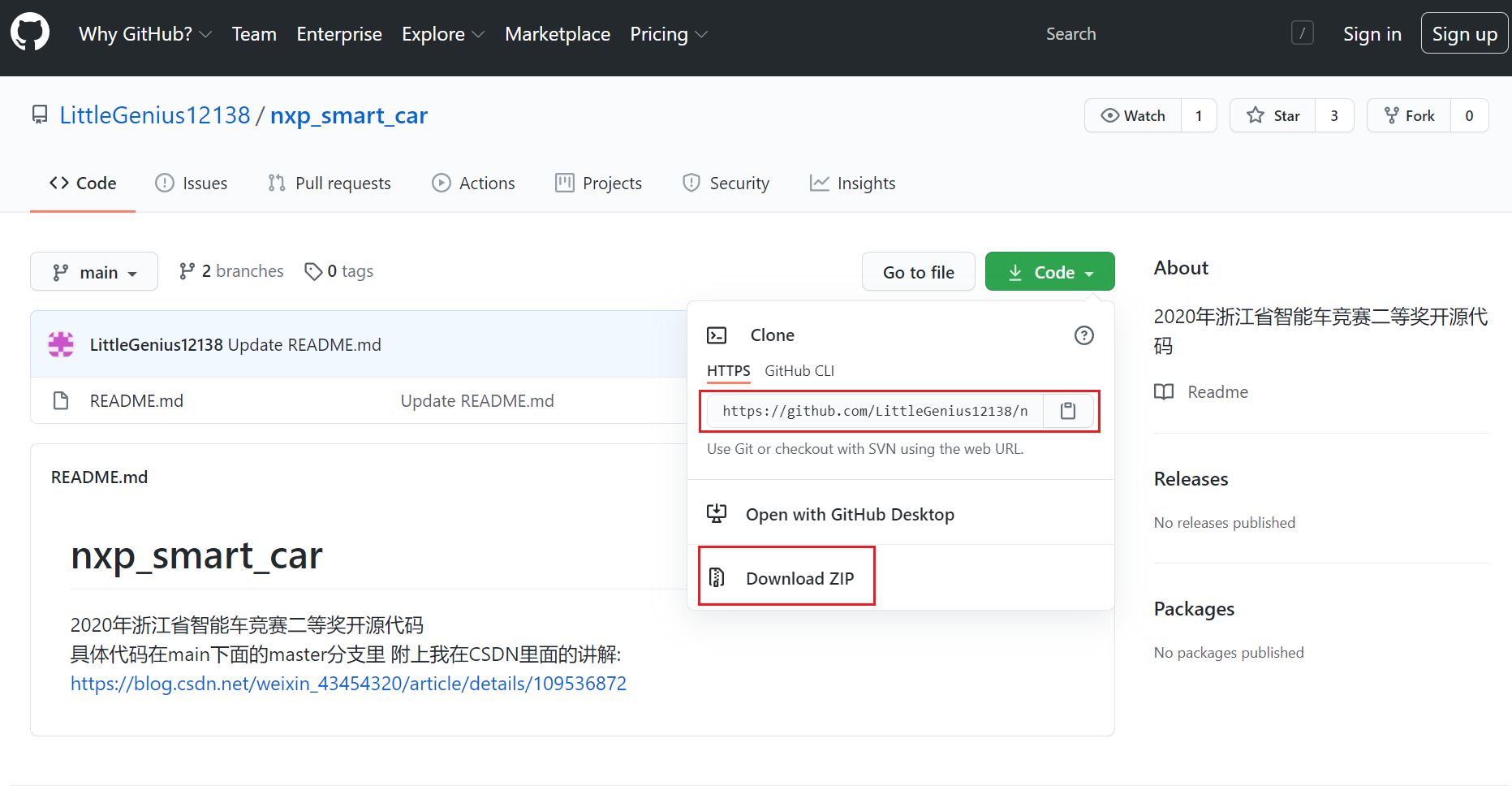Image resolution: width=1512 pixels, height=786 pixels.
Task: Click the GitHub Desktop download icon
Action: [x=717, y=513]
